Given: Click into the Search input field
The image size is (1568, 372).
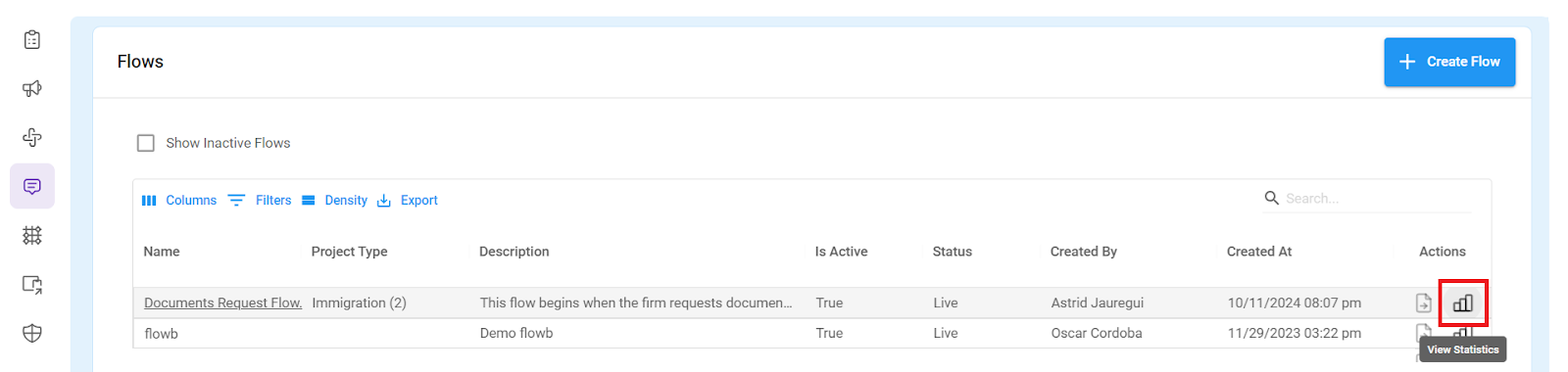Looking at the screenshot, I should [x=1377, y=198].
